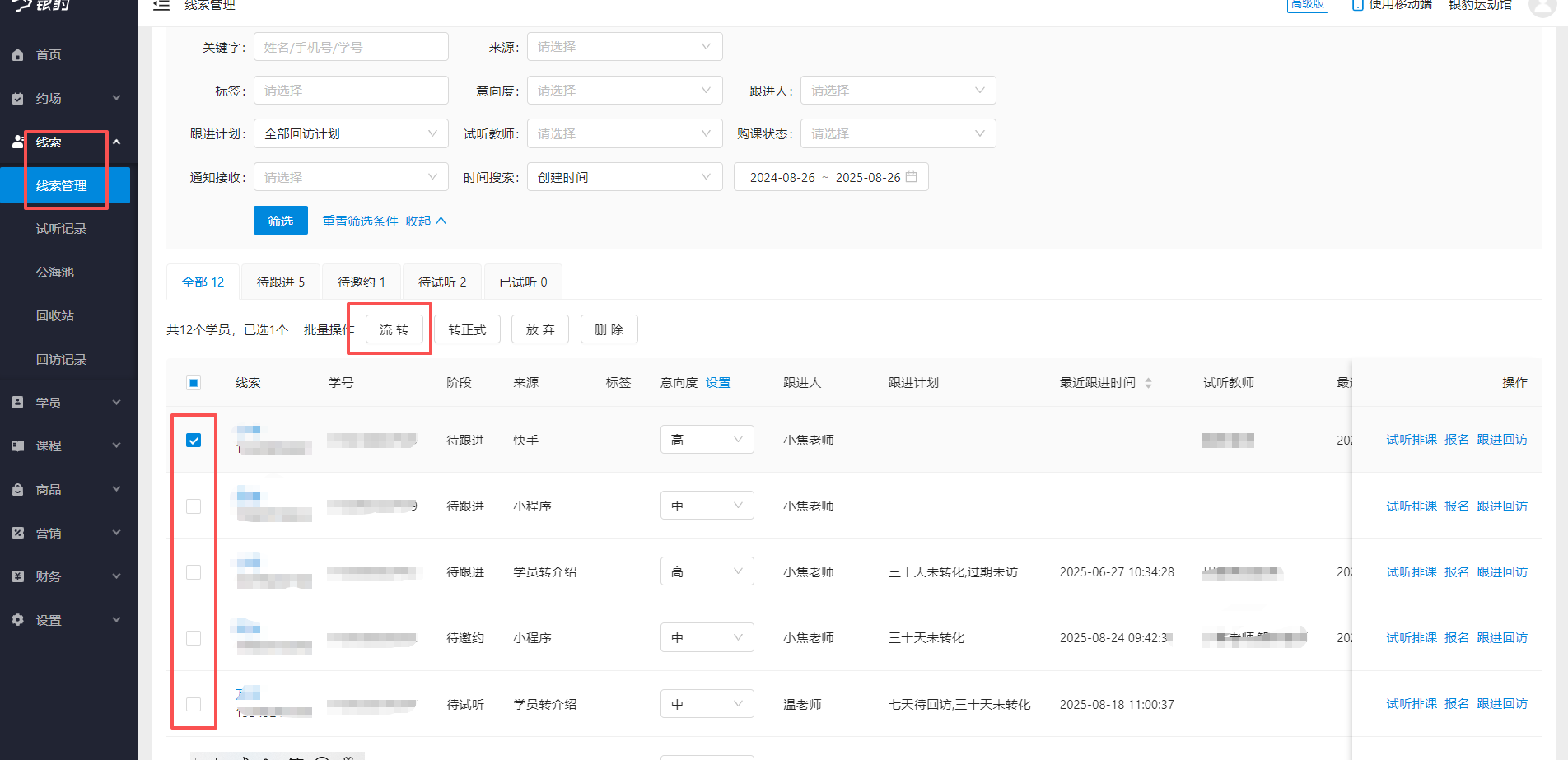Viewport: 1568px width, 760px height.
Task: Click the 试听排课 link on the first row
Action: [x=1411, y=439]
